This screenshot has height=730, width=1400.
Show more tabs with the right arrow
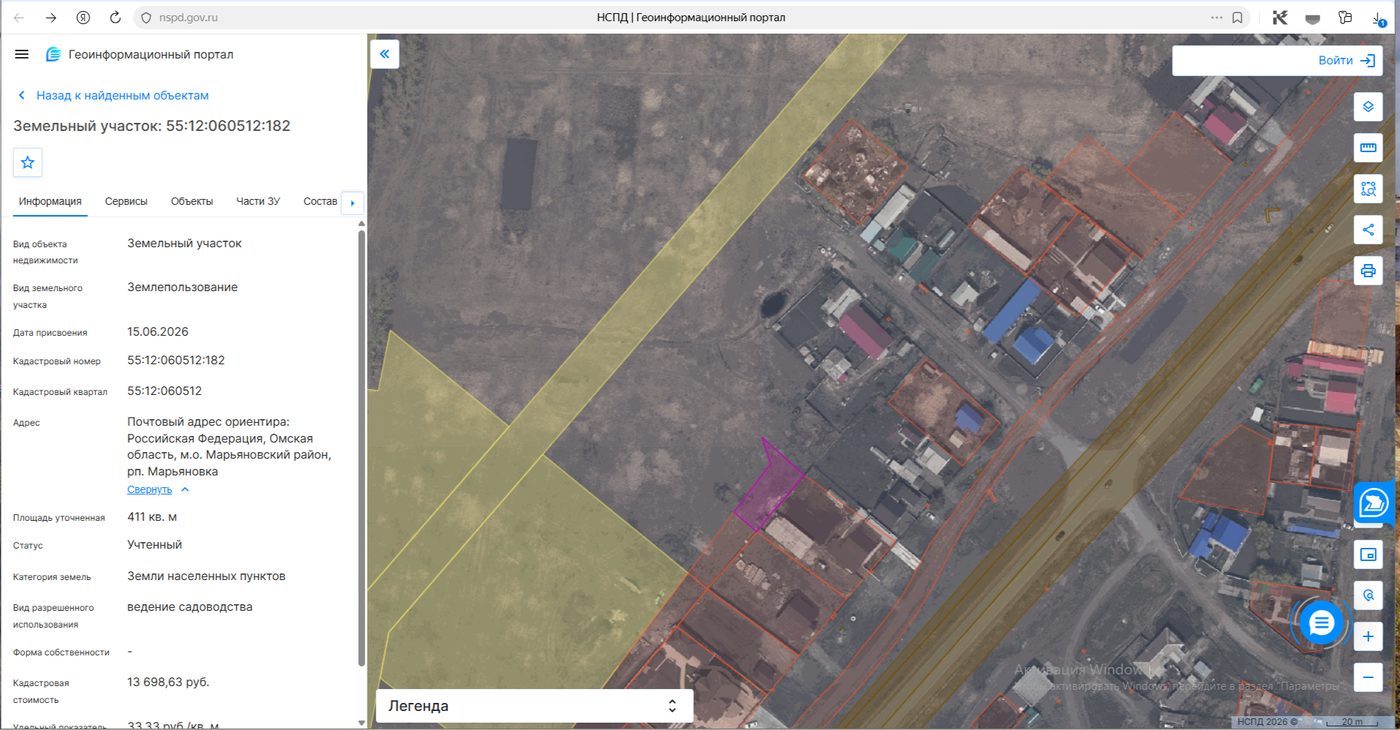[x=351, y=203]
